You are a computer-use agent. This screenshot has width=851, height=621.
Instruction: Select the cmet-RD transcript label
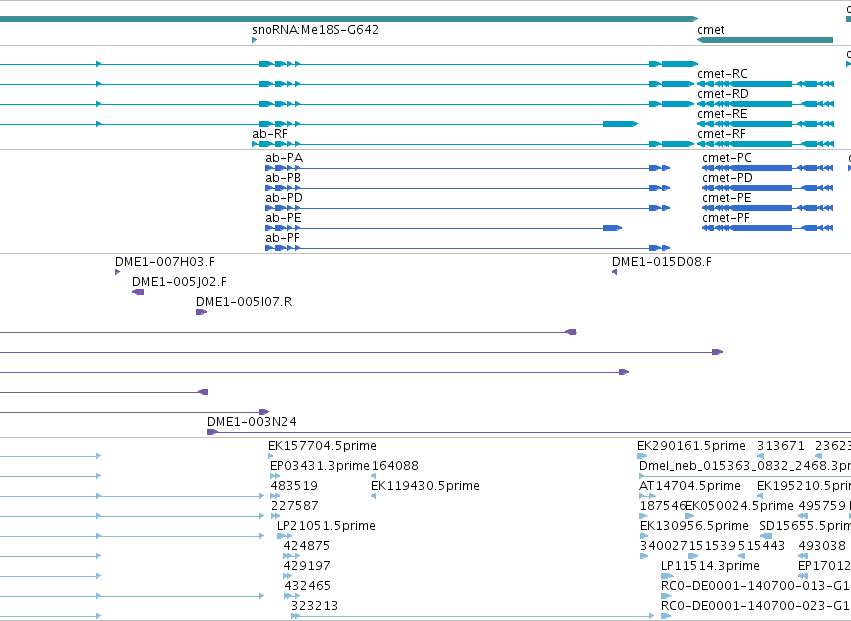(x=723, y=94)
